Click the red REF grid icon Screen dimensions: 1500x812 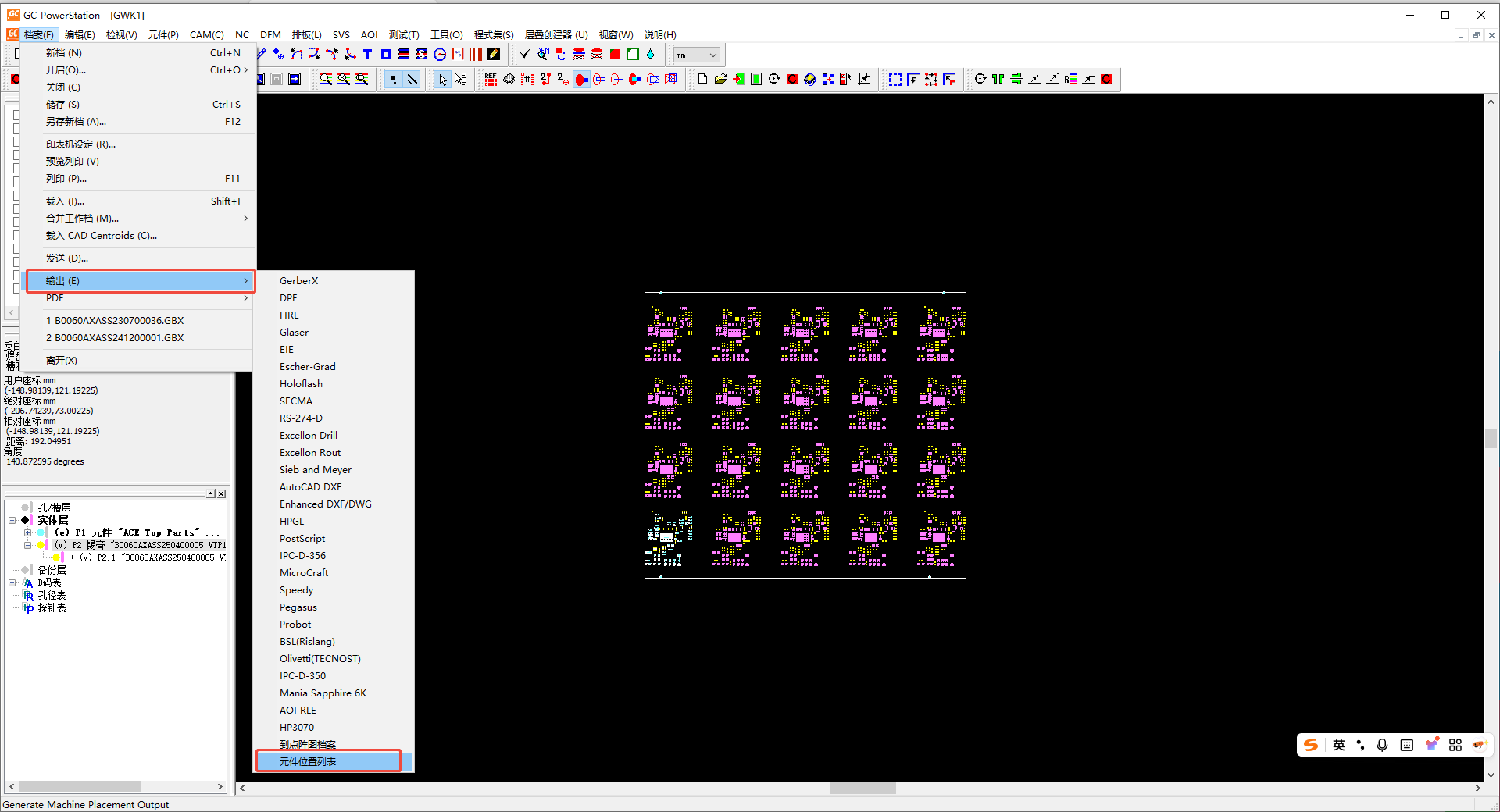coord(491,80)
